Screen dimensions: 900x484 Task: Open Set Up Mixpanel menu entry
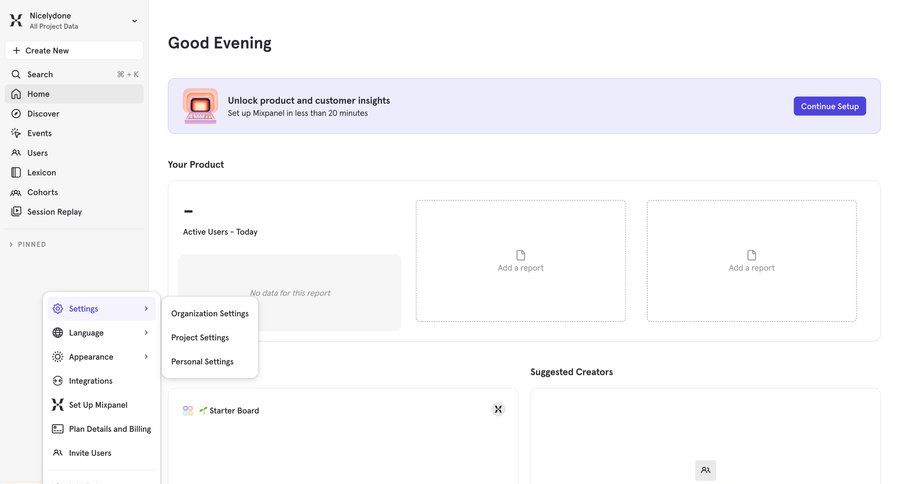coord(101,405)
